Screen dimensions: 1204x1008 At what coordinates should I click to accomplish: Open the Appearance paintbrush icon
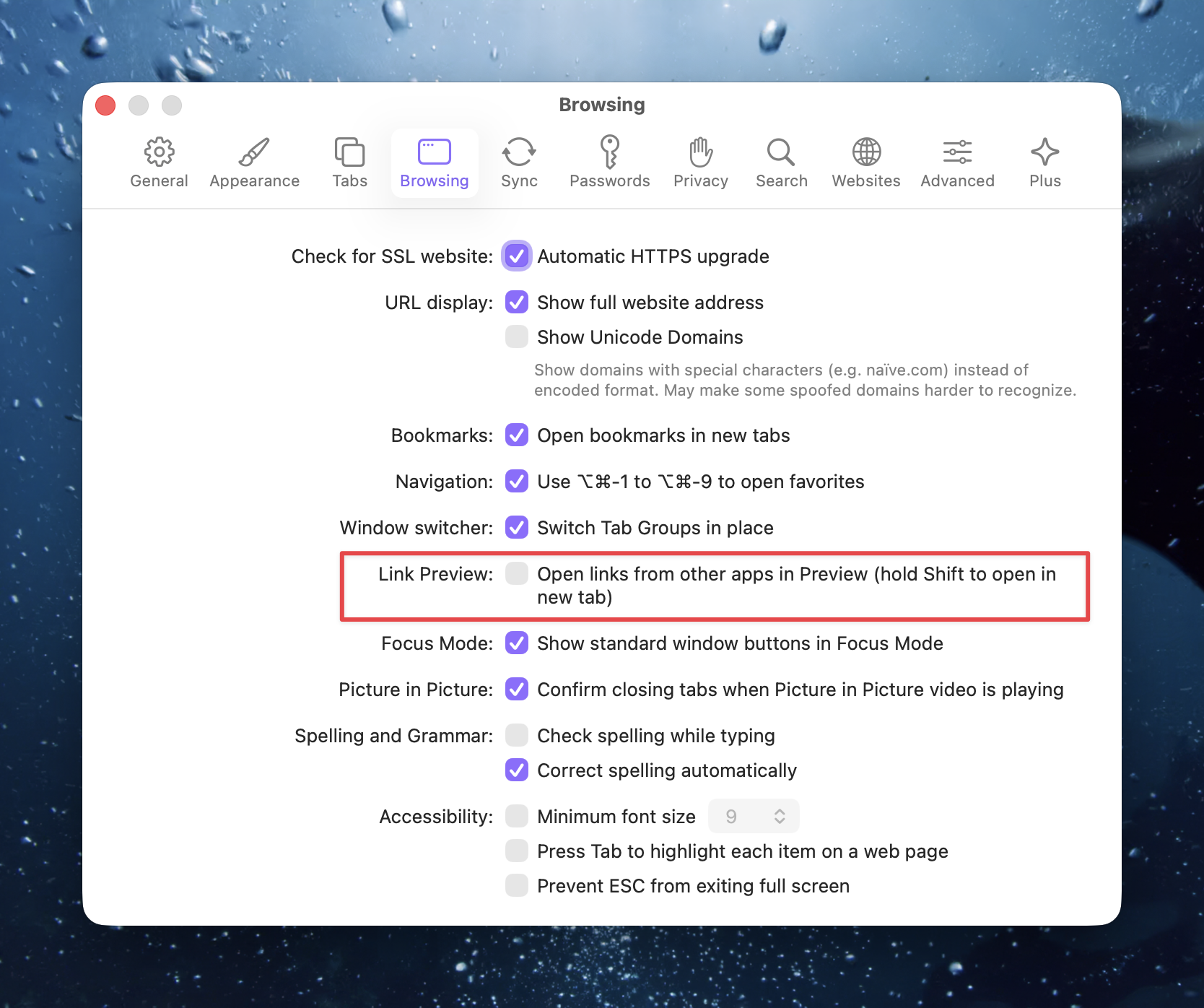point(254,152)
